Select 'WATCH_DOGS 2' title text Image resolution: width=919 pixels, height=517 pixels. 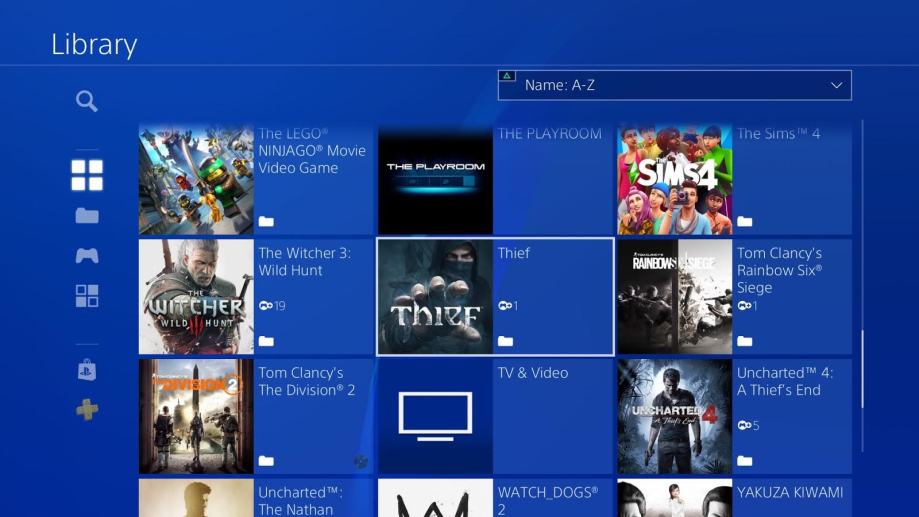(x=548, y=501)
